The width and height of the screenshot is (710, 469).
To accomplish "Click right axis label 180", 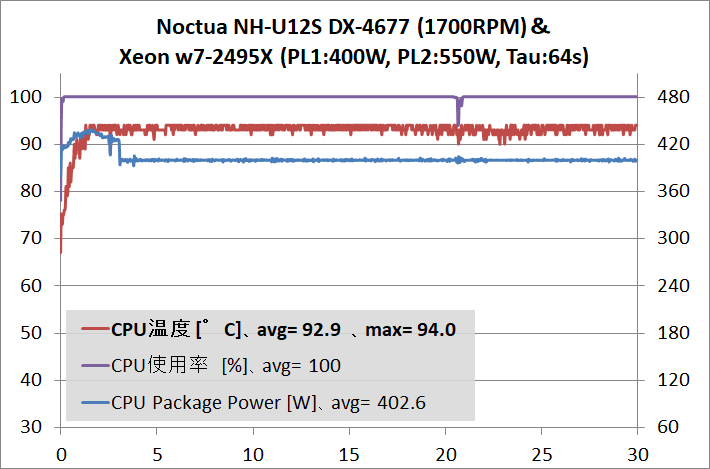I will pos(673,333).
